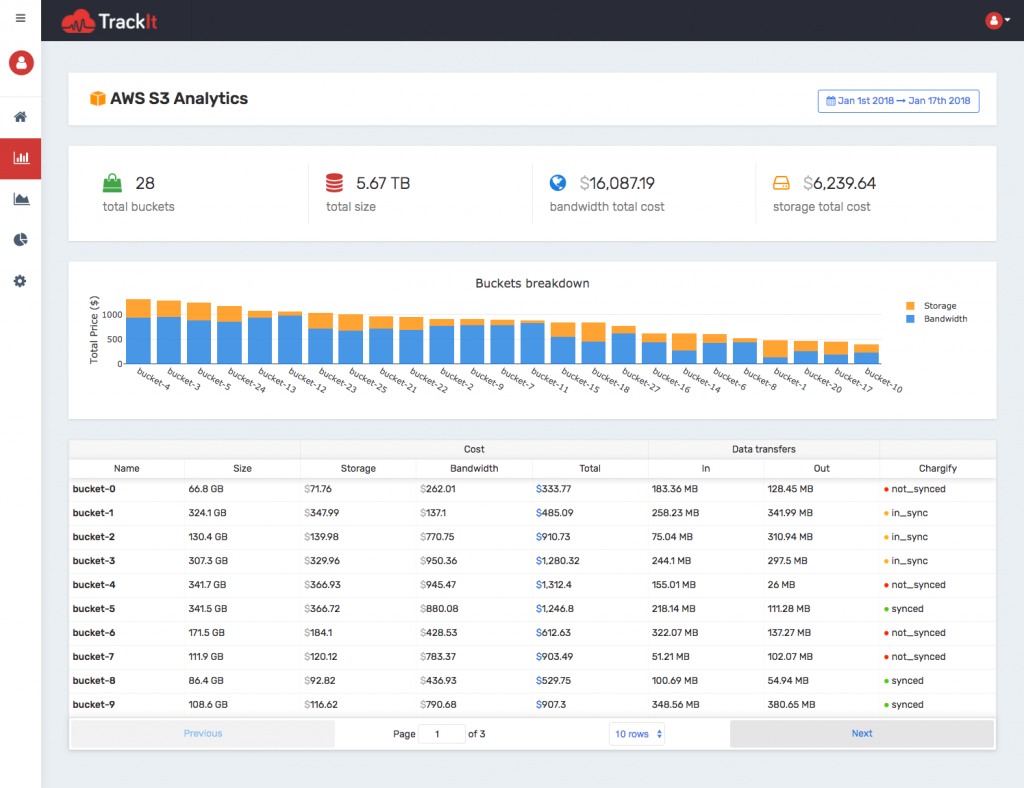Open the settings gear in the sidebar
The image size is (1024, 788).
20,281
